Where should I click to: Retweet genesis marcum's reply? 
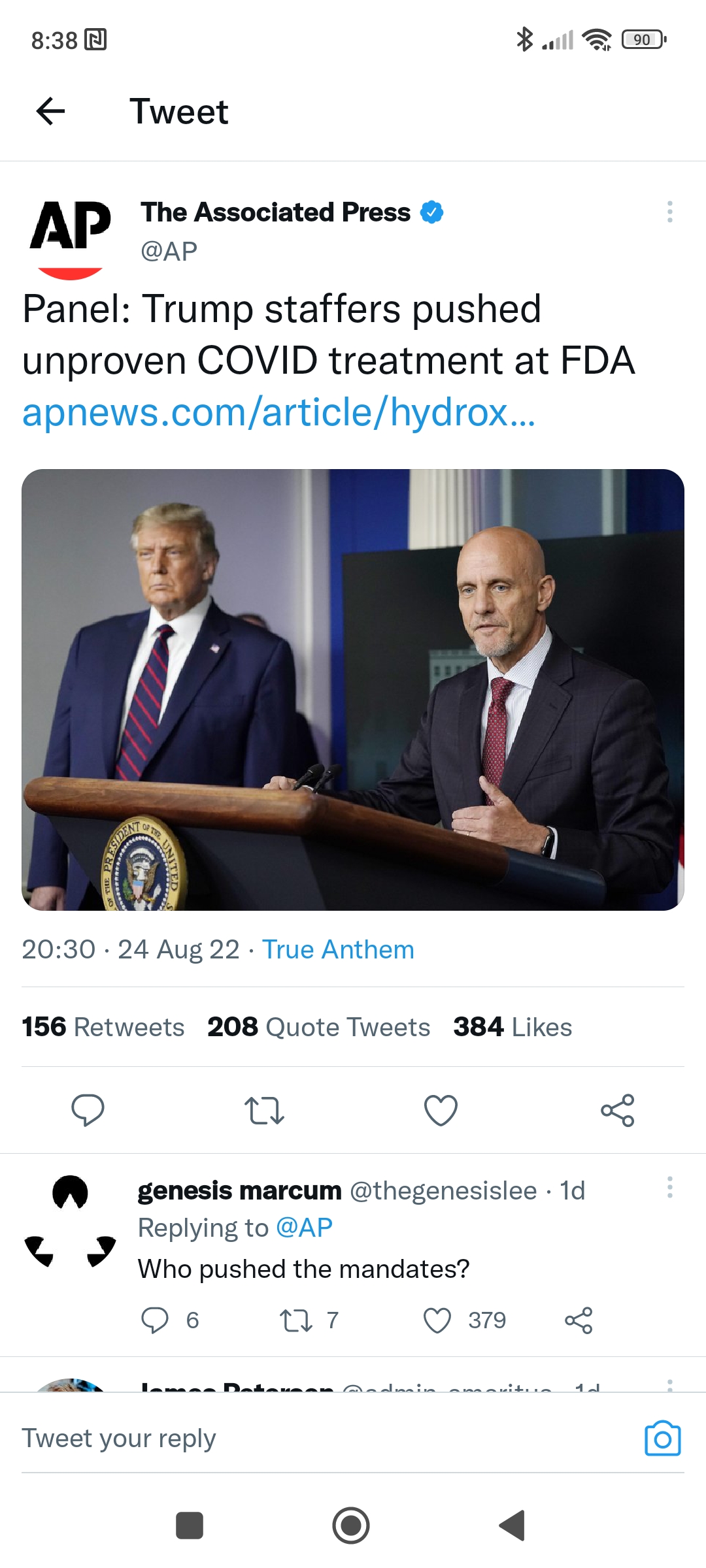295,1320
